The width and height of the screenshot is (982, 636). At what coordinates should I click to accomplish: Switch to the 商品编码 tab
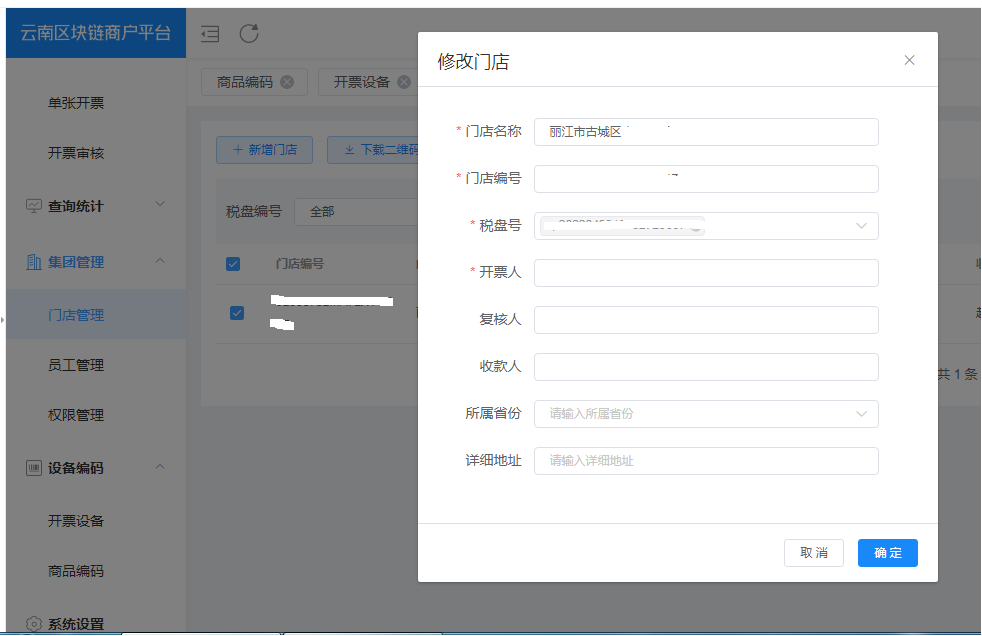245,82
